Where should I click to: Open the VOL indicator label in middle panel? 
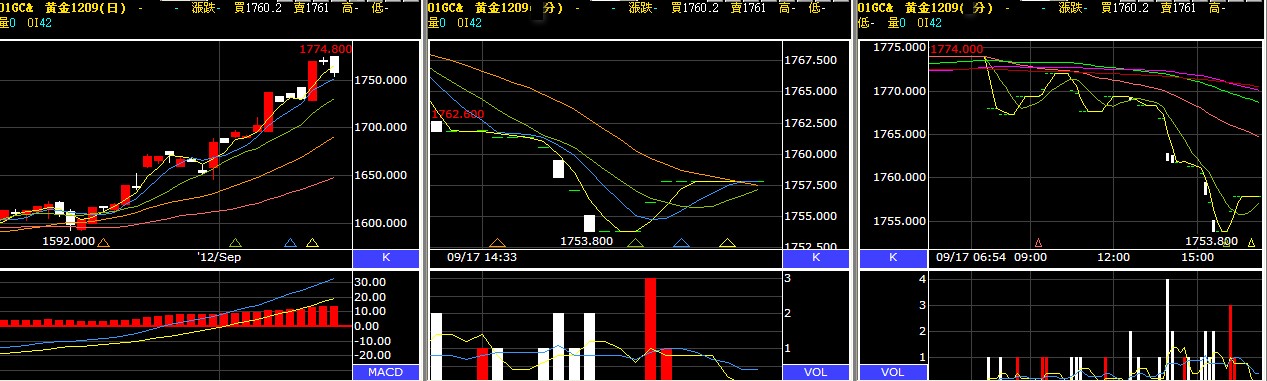click(815, 373)
